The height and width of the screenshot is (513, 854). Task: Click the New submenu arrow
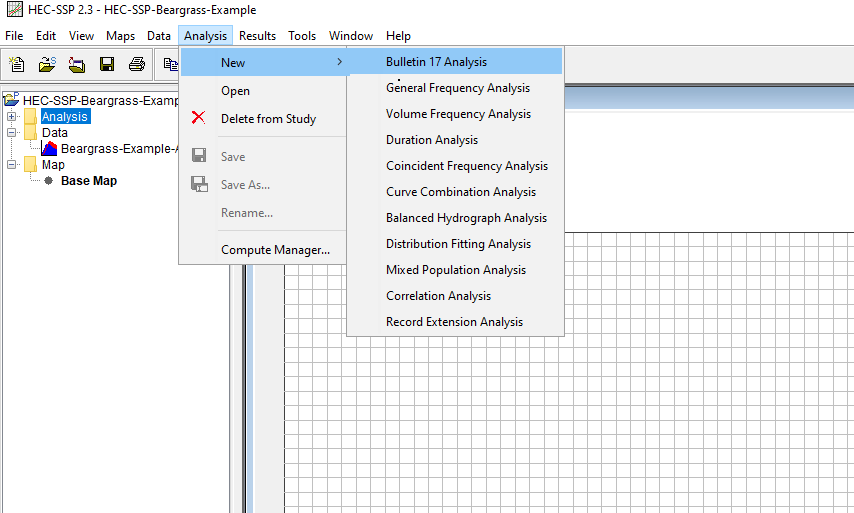click(x=339, y=62)
